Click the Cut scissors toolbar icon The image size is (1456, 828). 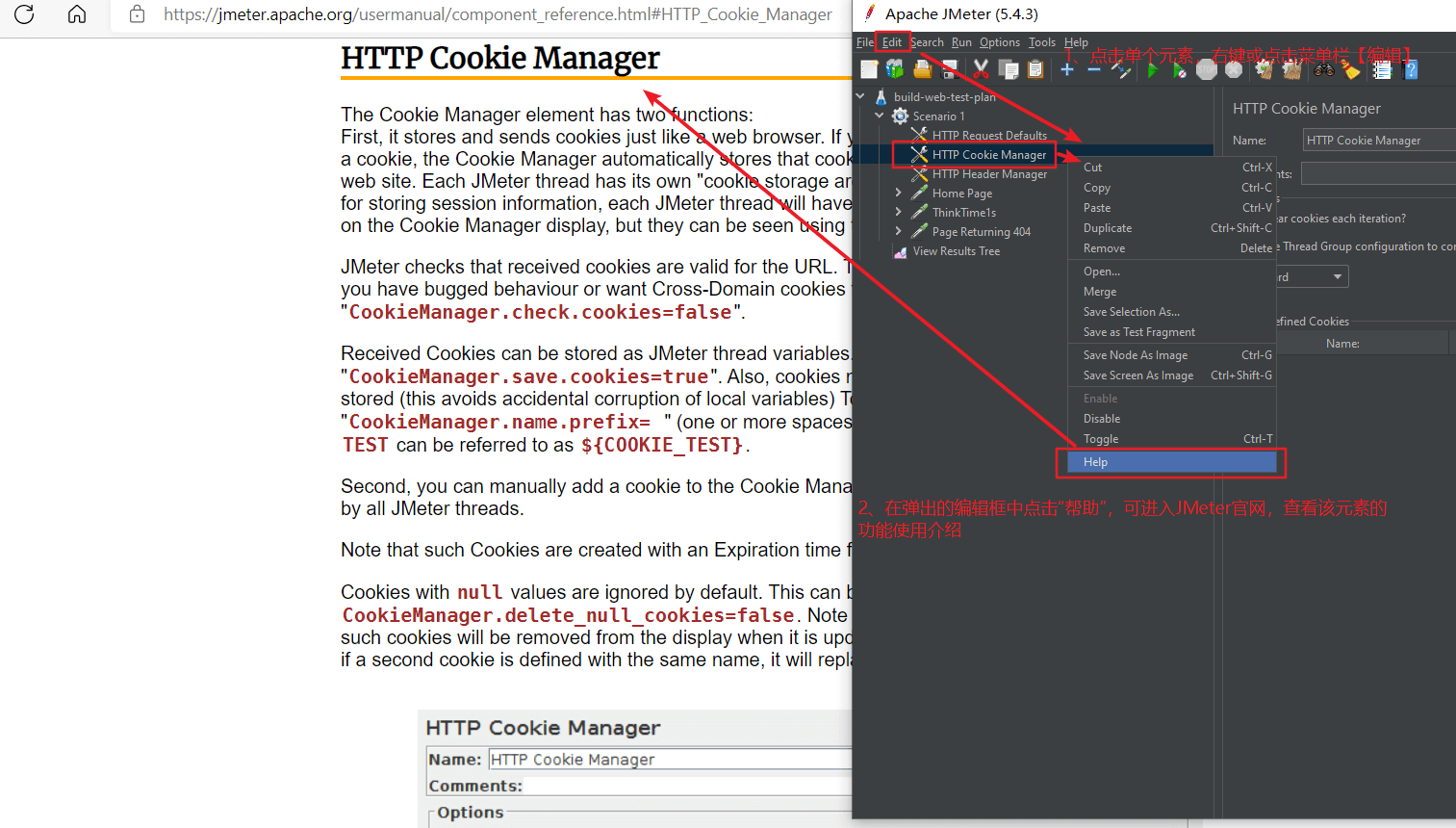[981, 69]
